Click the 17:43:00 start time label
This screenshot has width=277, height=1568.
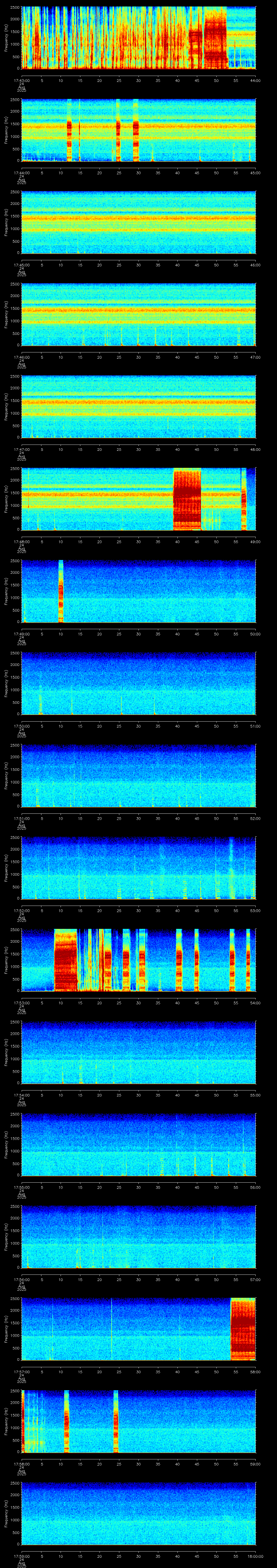click(x=22, y=80)
